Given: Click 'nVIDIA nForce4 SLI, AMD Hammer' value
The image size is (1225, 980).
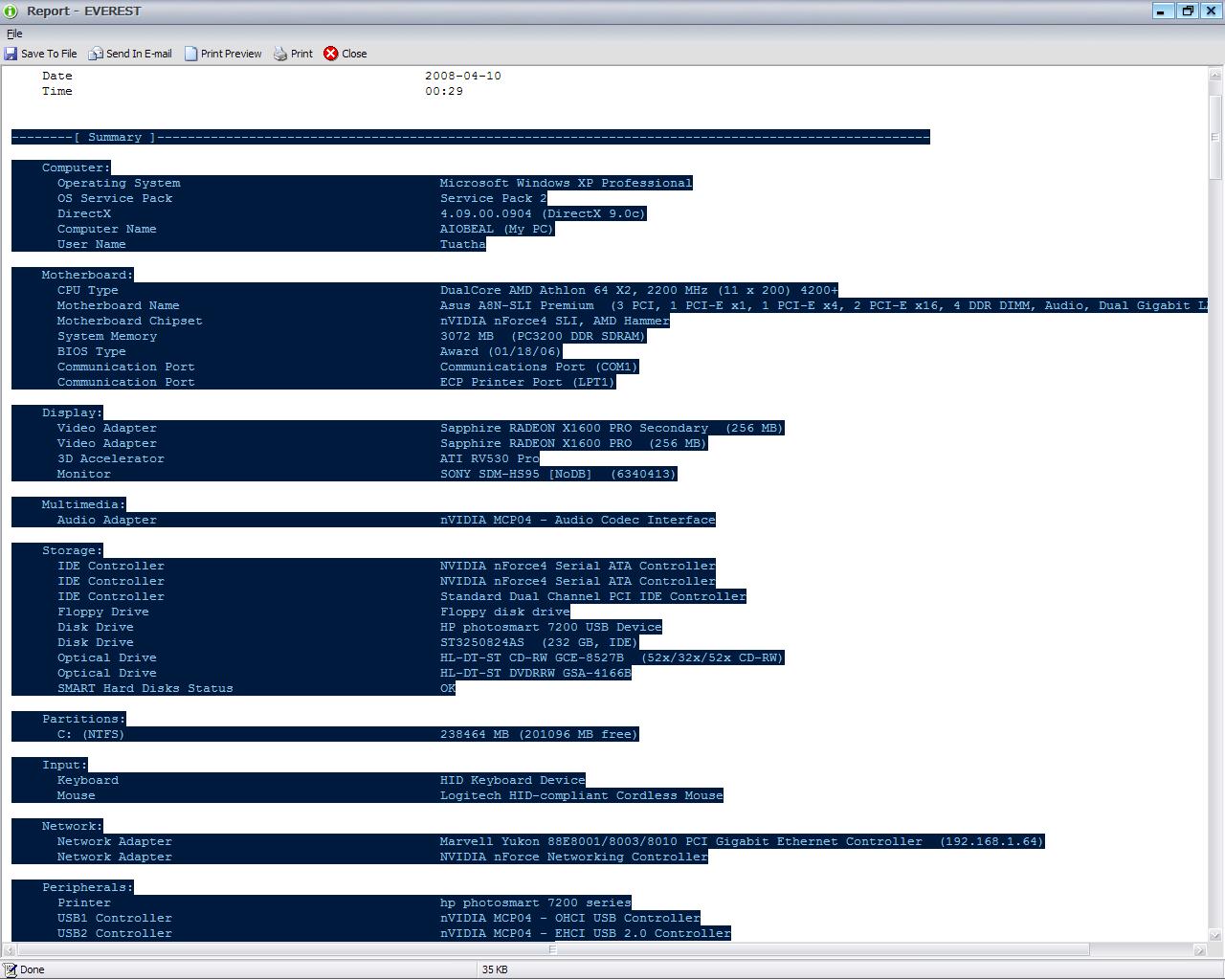Looking at the screenshot, I should 554,321.
